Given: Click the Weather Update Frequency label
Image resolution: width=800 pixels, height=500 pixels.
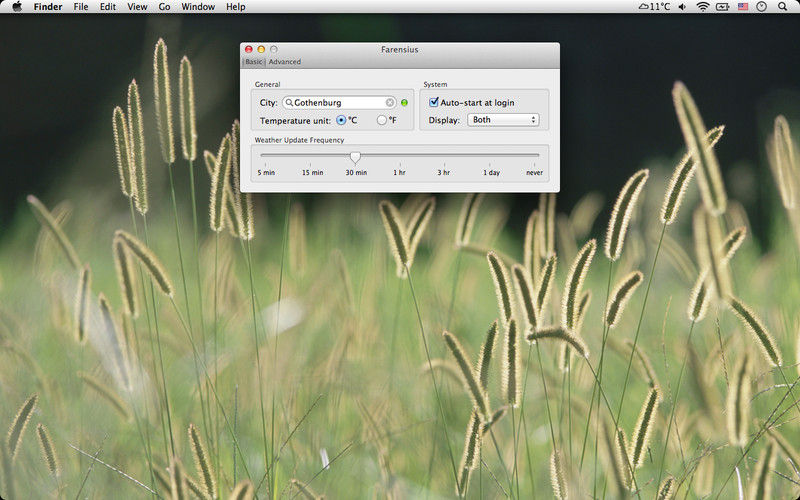Looking at the screenshot, I should 299,140.
